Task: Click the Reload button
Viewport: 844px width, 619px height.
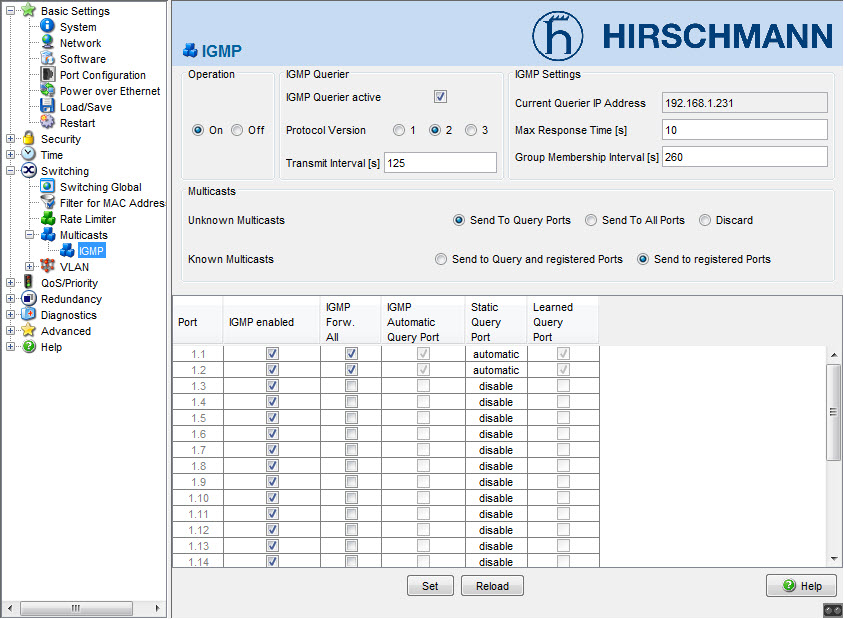Action: [492, 585]
